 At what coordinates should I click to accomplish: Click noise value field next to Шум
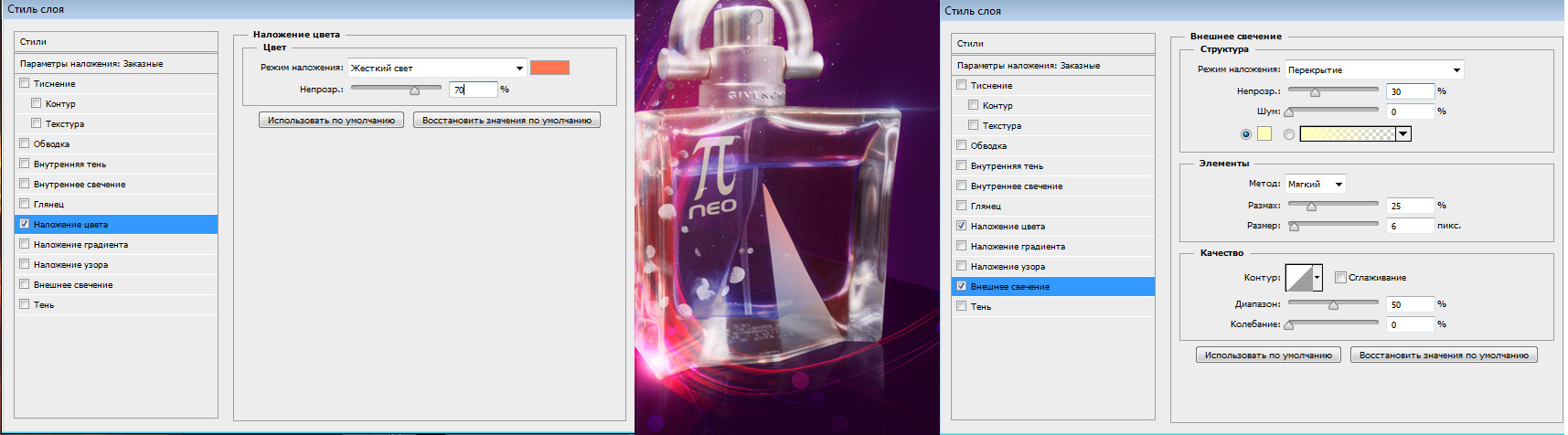pyautogui.click(x=1411, y=111)
